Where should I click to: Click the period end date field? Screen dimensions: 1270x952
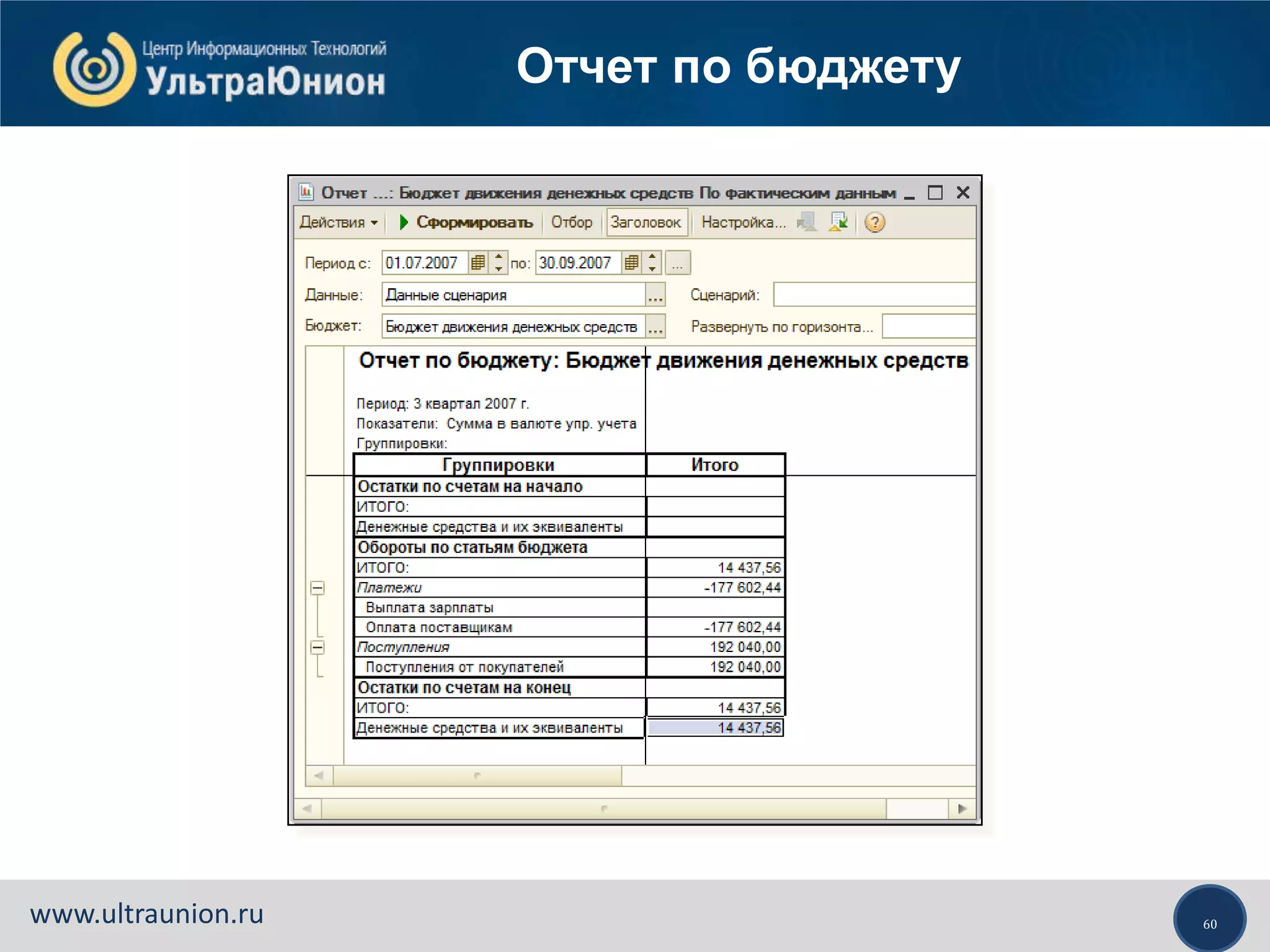[578, 263]
